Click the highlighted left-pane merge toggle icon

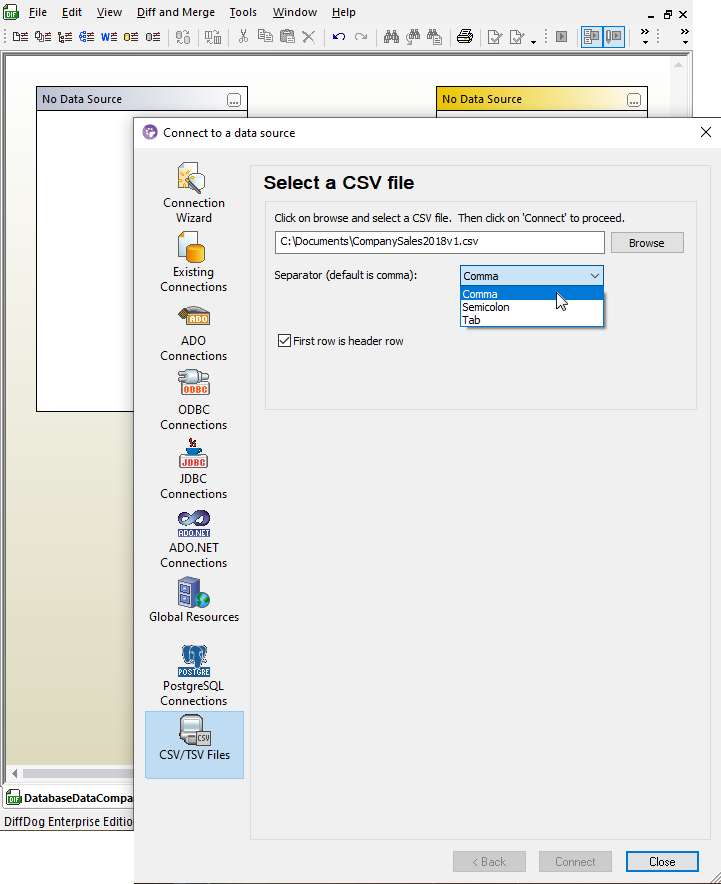[591, 37]
